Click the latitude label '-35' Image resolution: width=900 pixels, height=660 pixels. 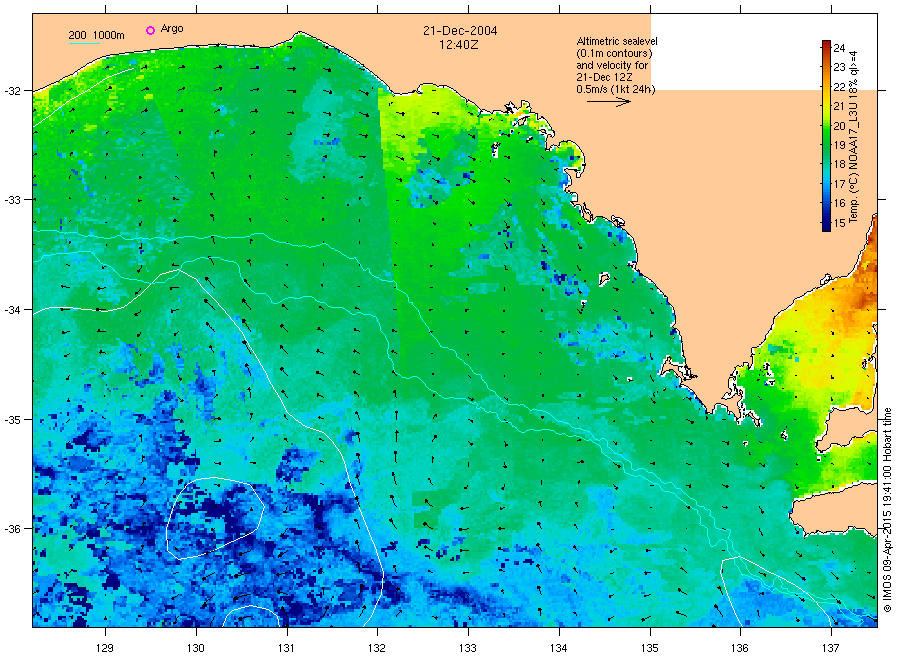point(13,420)
